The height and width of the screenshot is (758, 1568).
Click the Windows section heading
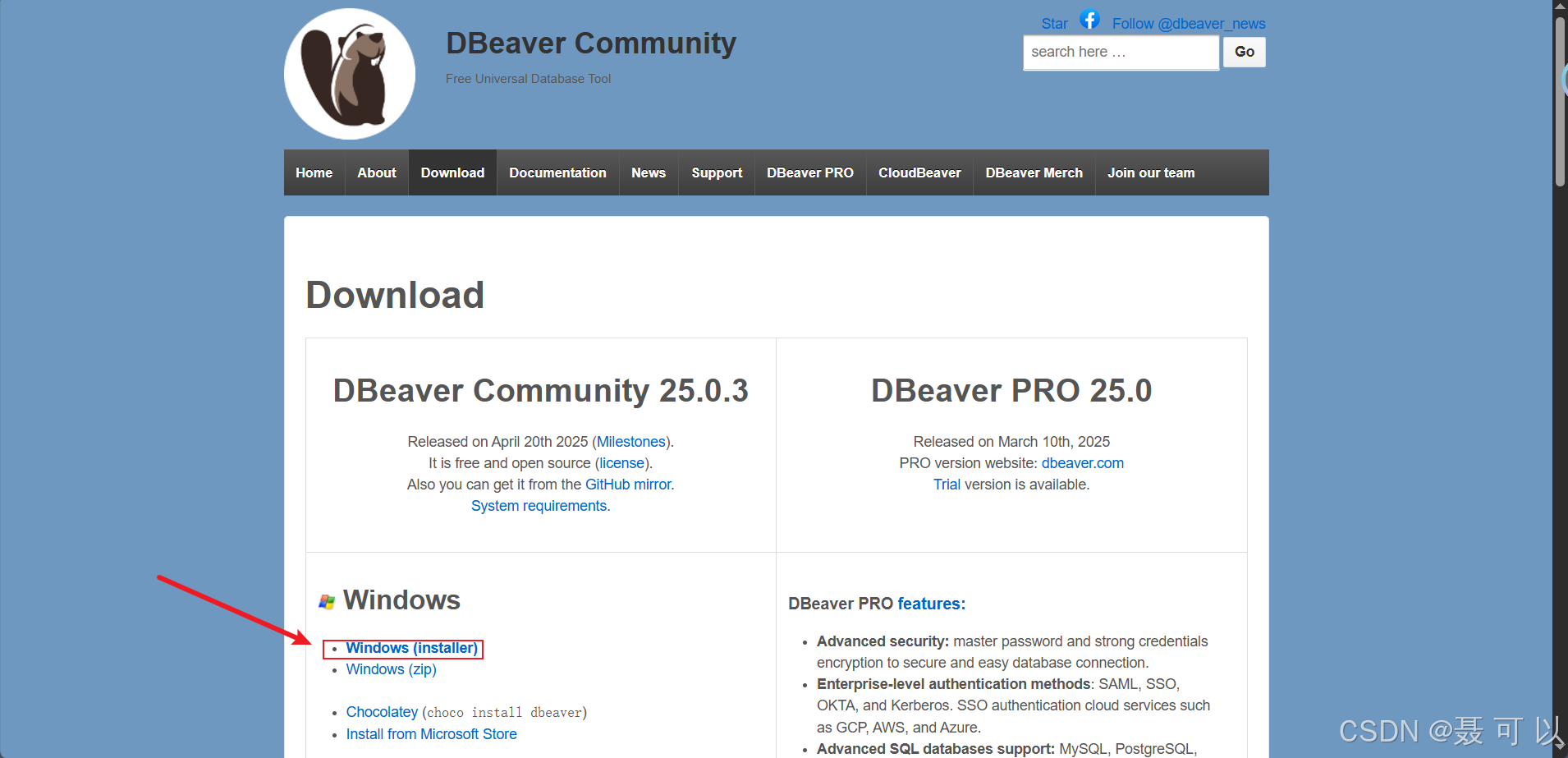point(401,600)
